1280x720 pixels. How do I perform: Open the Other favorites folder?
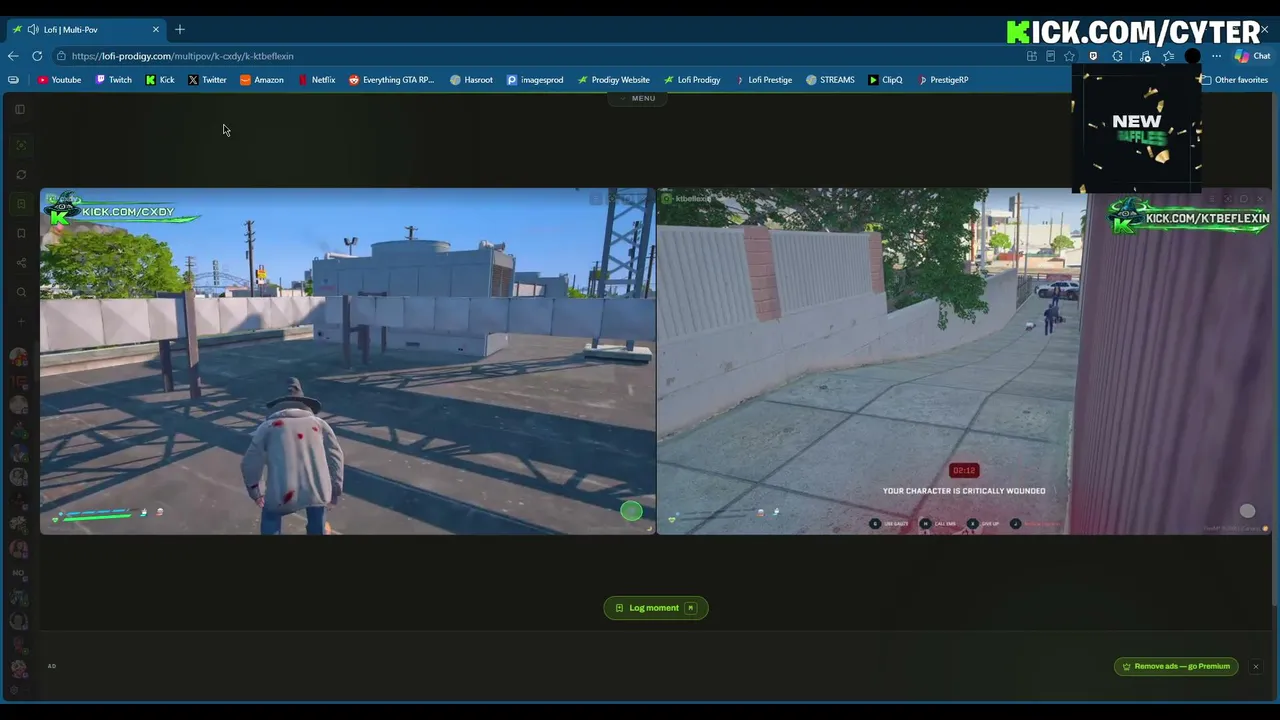(x=1234, y=80)
